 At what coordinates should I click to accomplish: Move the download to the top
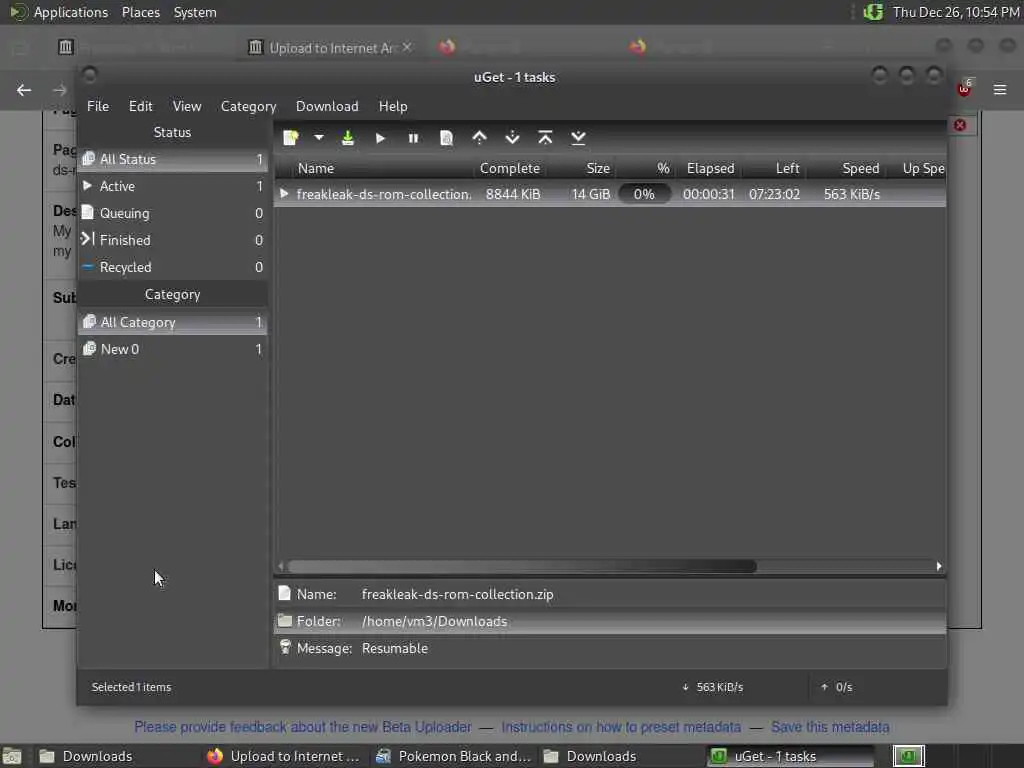pyautogui.click(x=545, y=138)
